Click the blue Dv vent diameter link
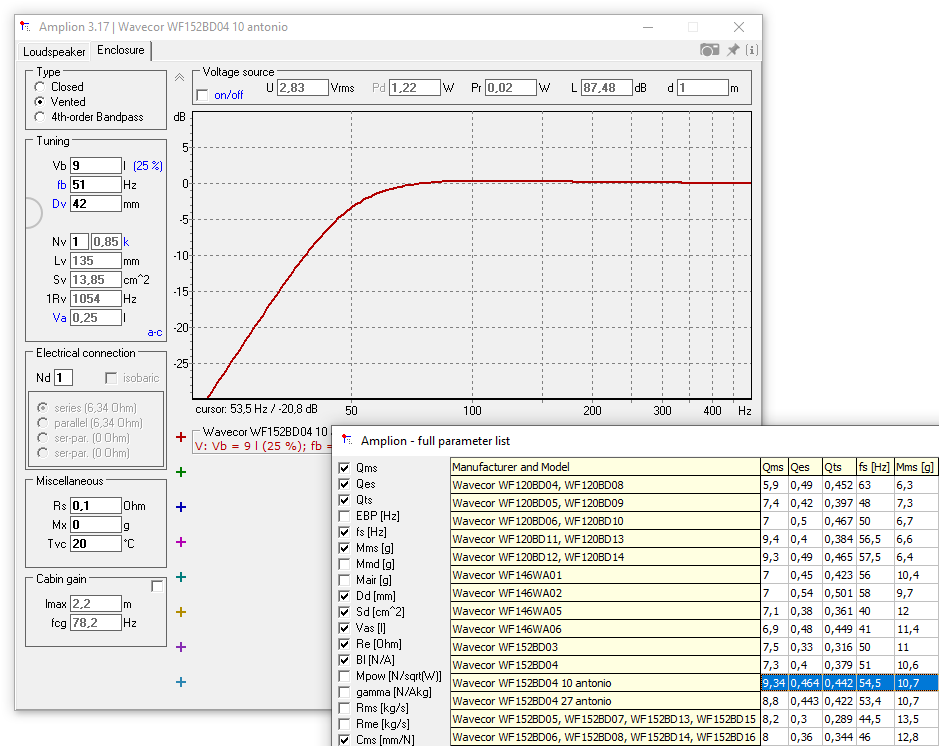The image size is (939, 746). [59, 204]
